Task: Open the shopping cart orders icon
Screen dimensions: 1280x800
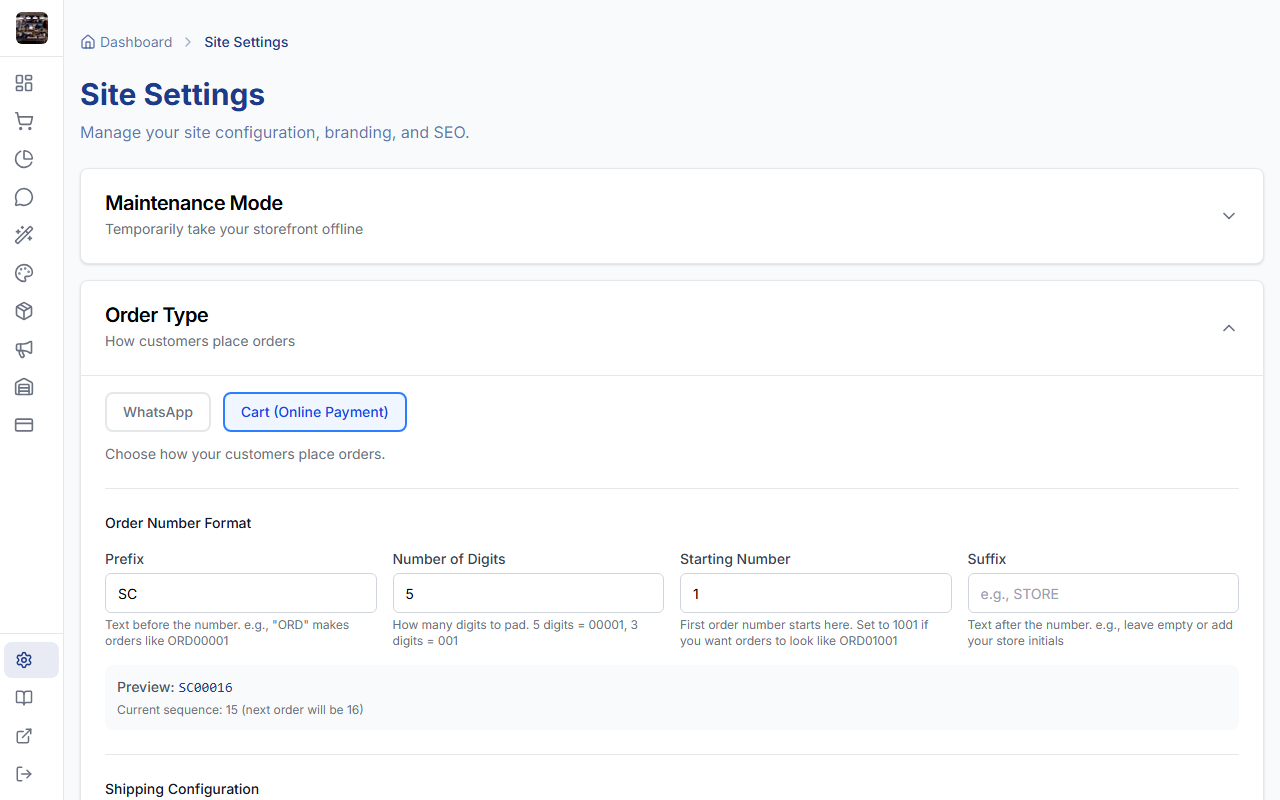Action: [x=24, y=121]
